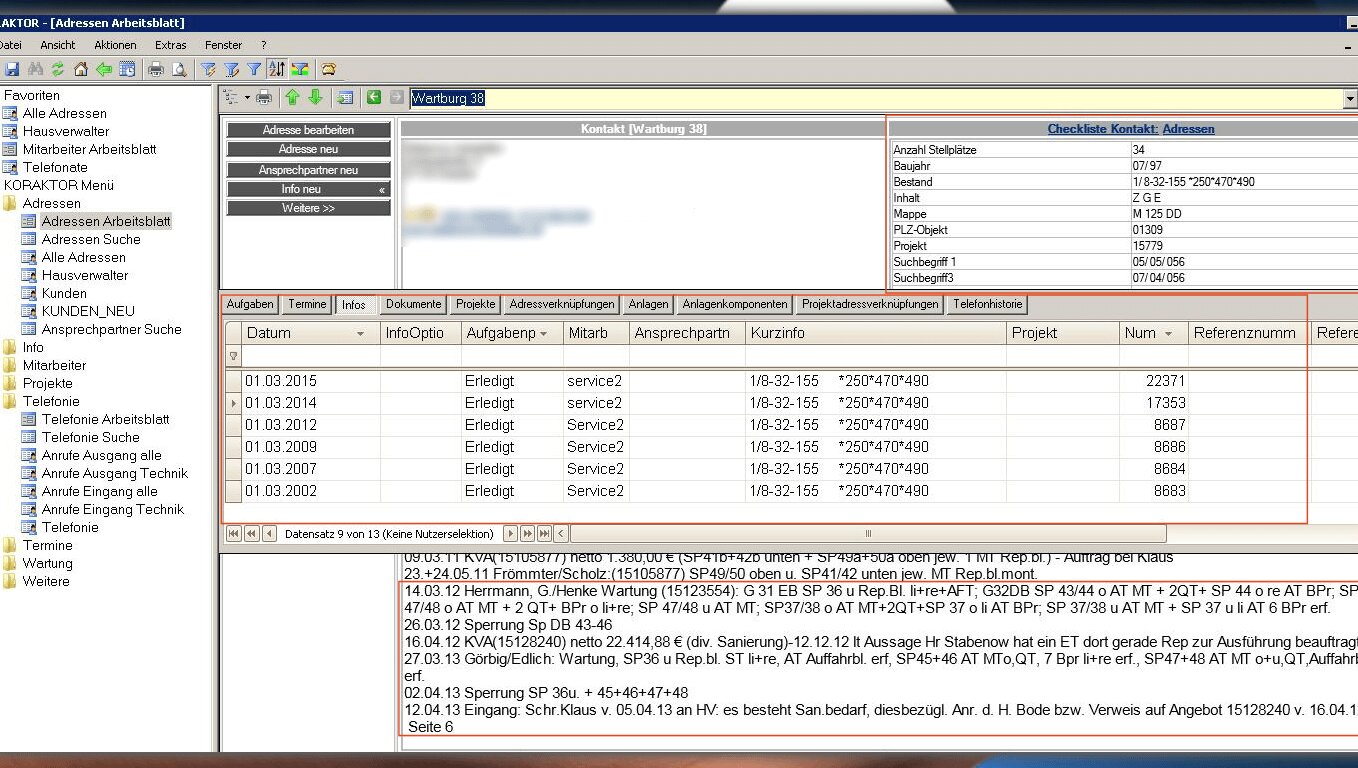Jump to the last record in navigator
Viewport: 1358px width, 768px height.
click(x=545, y=534)
